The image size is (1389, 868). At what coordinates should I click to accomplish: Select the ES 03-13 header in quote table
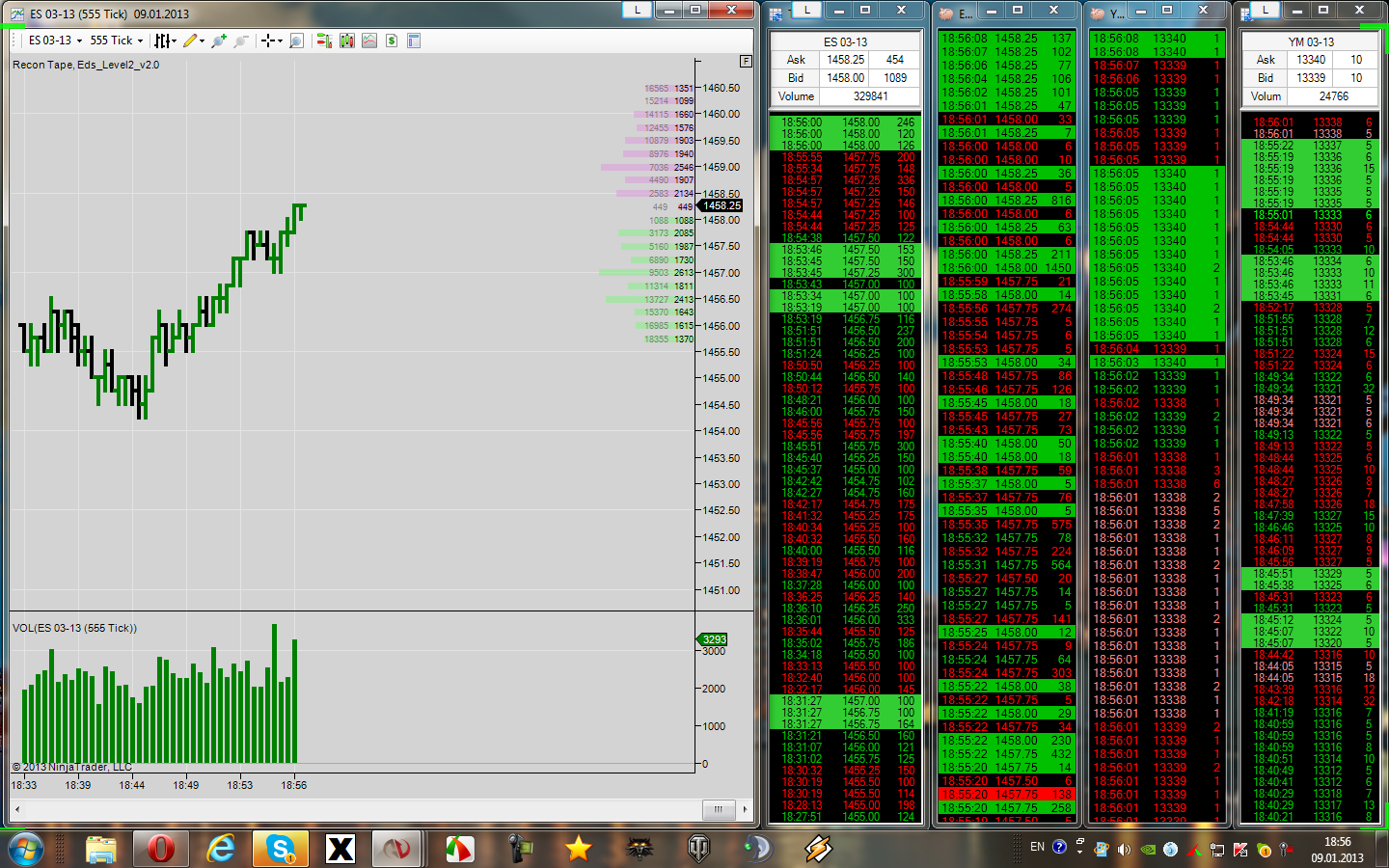tap(845, 42)
